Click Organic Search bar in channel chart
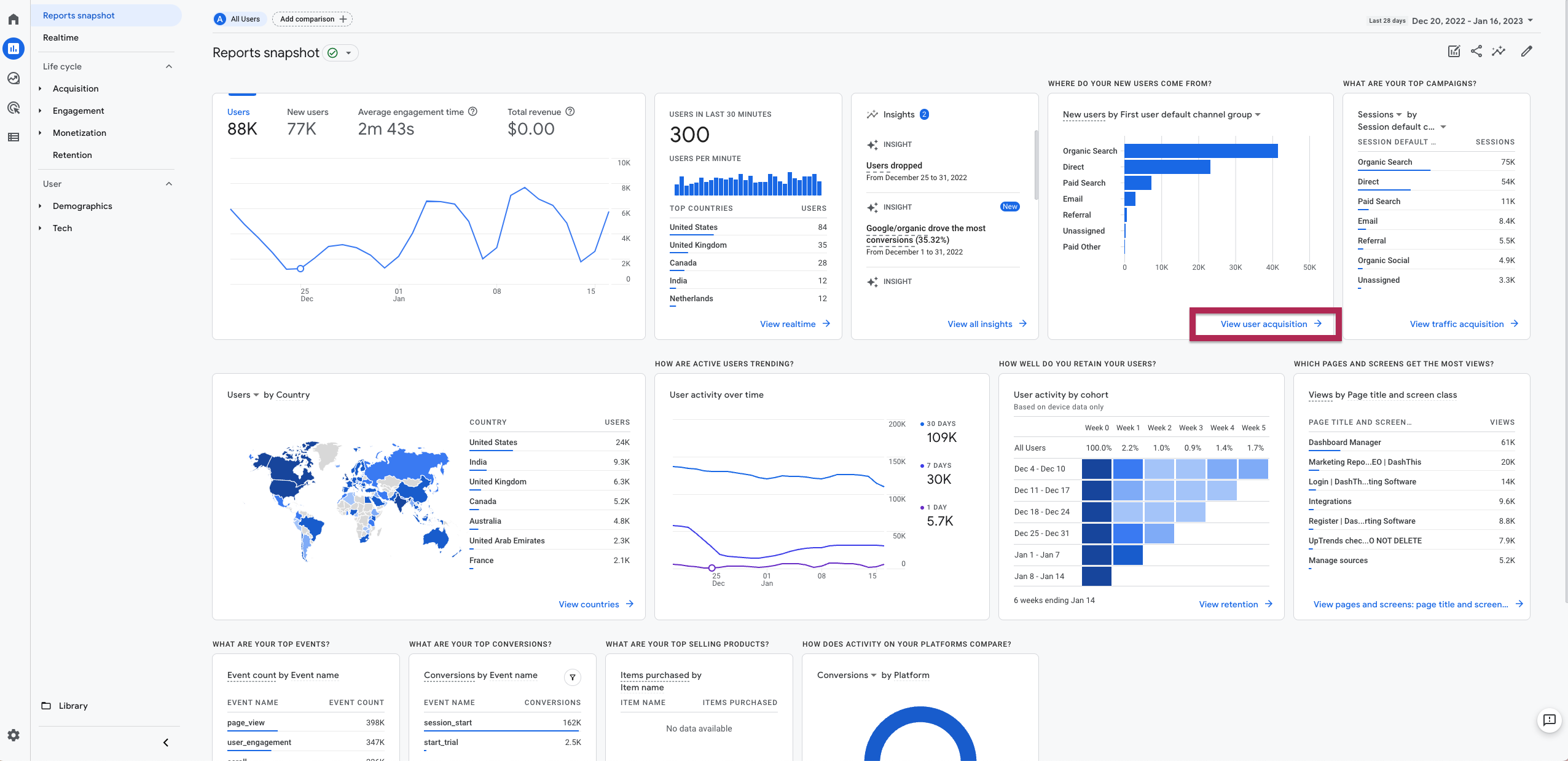The width and height of the screenshot is (1568, 761). click(x=1201, y=151)
